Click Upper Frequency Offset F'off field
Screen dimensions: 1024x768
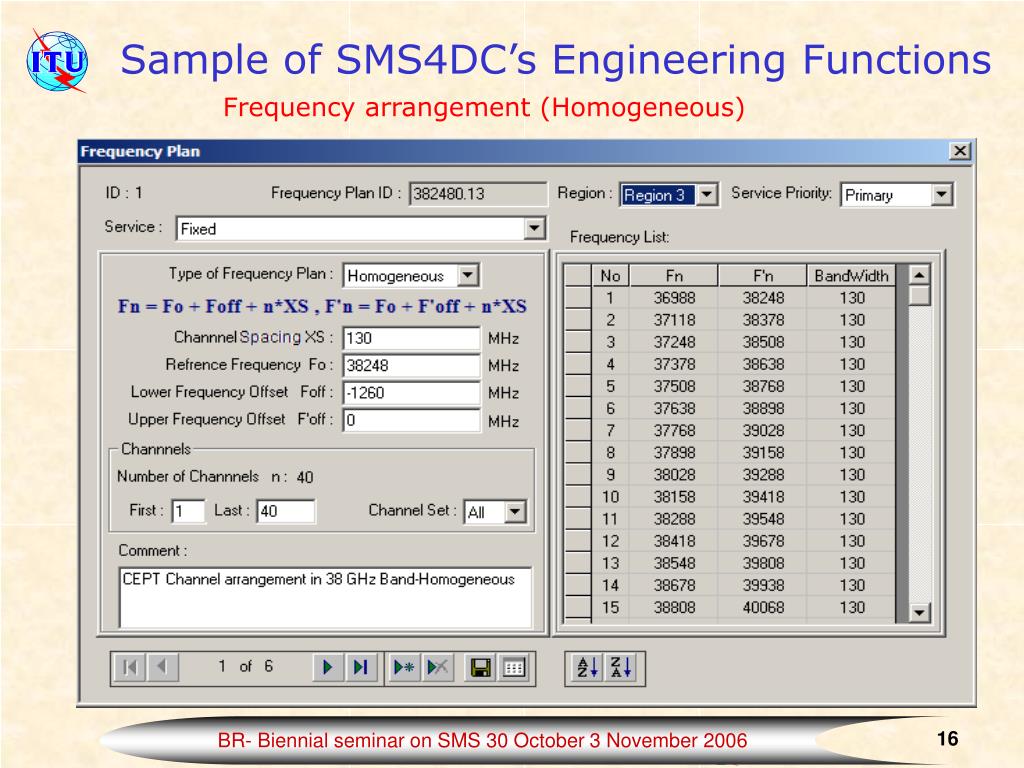(x=411, y=420)
